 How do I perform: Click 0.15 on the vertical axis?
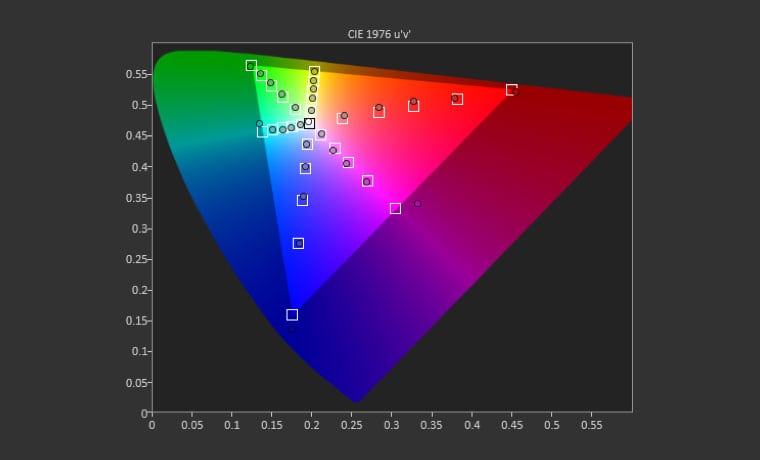(x=136, y=321)
